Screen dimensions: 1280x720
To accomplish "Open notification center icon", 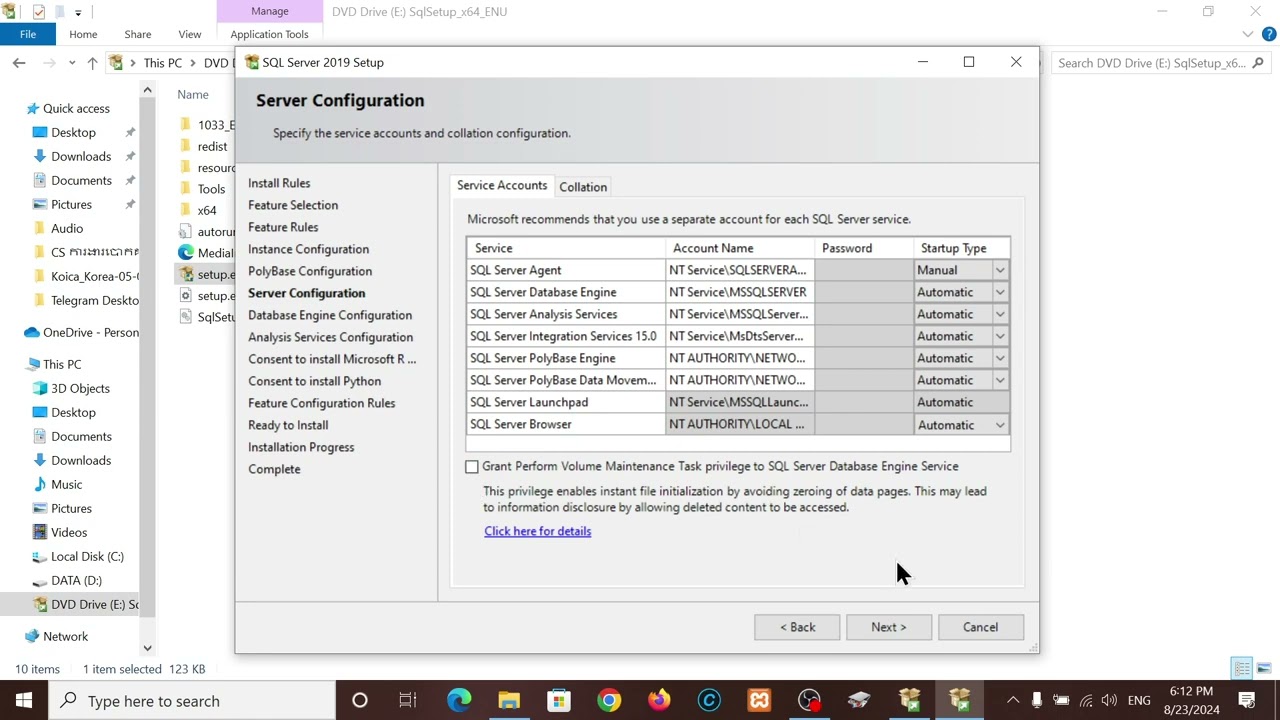I will (x=1247, y=700).
